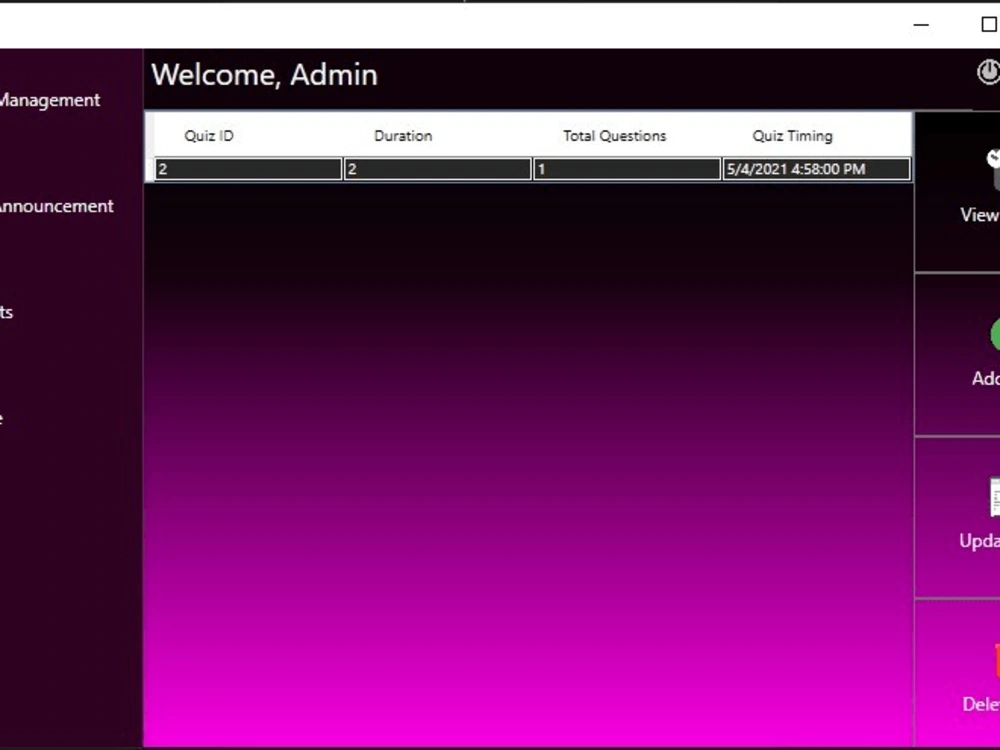Click the quiz timing cell showing 5/4/2021
This screenshot has width=1000, height=750.
point(815,169)
